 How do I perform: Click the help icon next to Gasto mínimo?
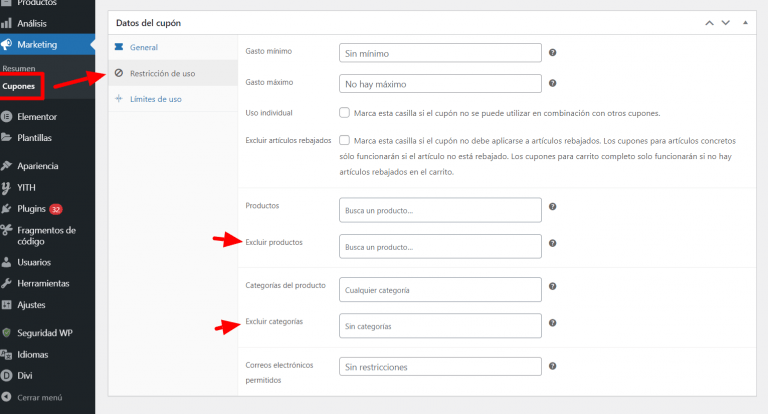pos(552,52)
